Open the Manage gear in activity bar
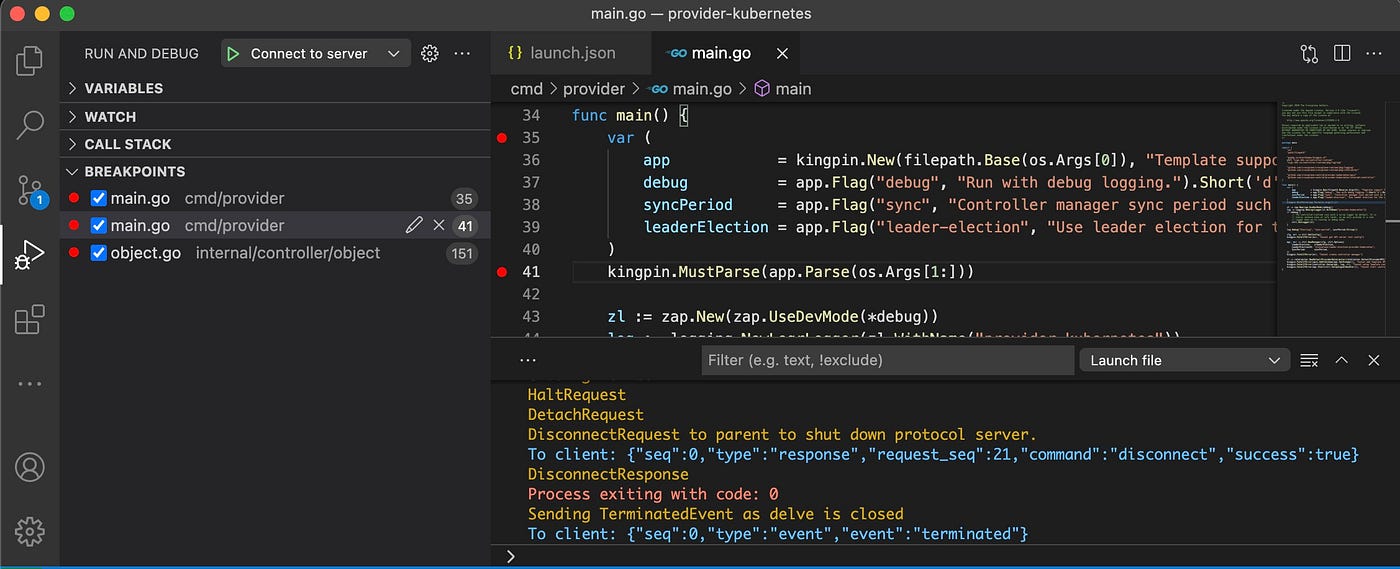The height and width of the screenshot is (569, 1400). coord(30,531)
